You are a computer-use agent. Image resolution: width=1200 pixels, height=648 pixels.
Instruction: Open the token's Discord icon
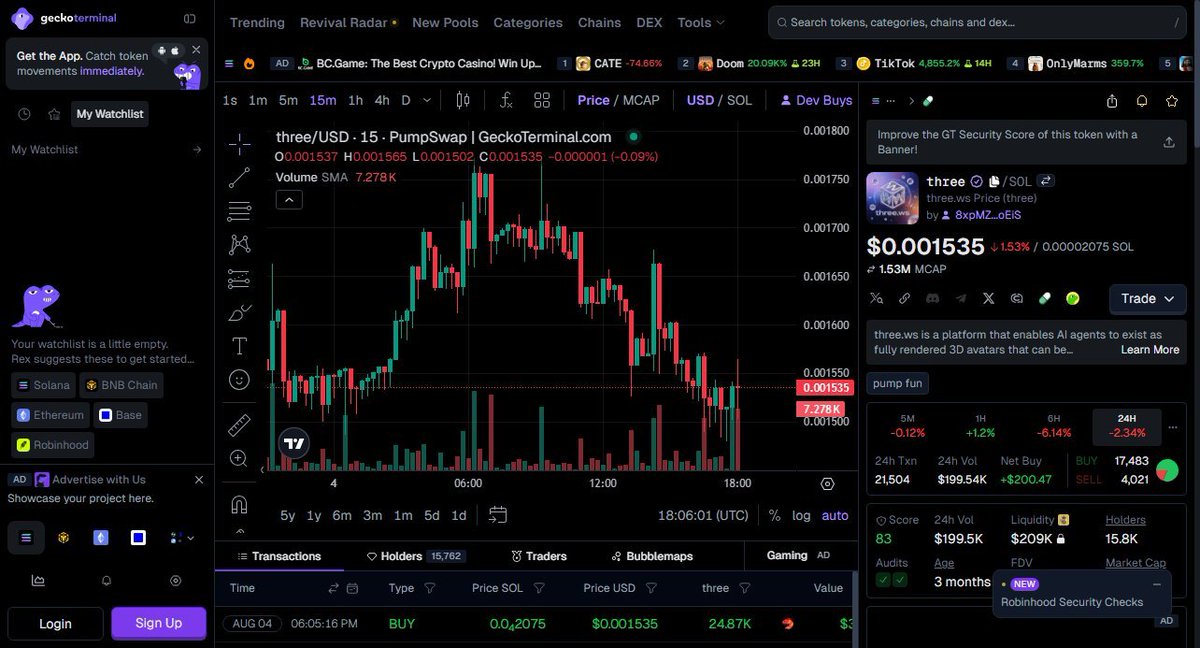933,298
